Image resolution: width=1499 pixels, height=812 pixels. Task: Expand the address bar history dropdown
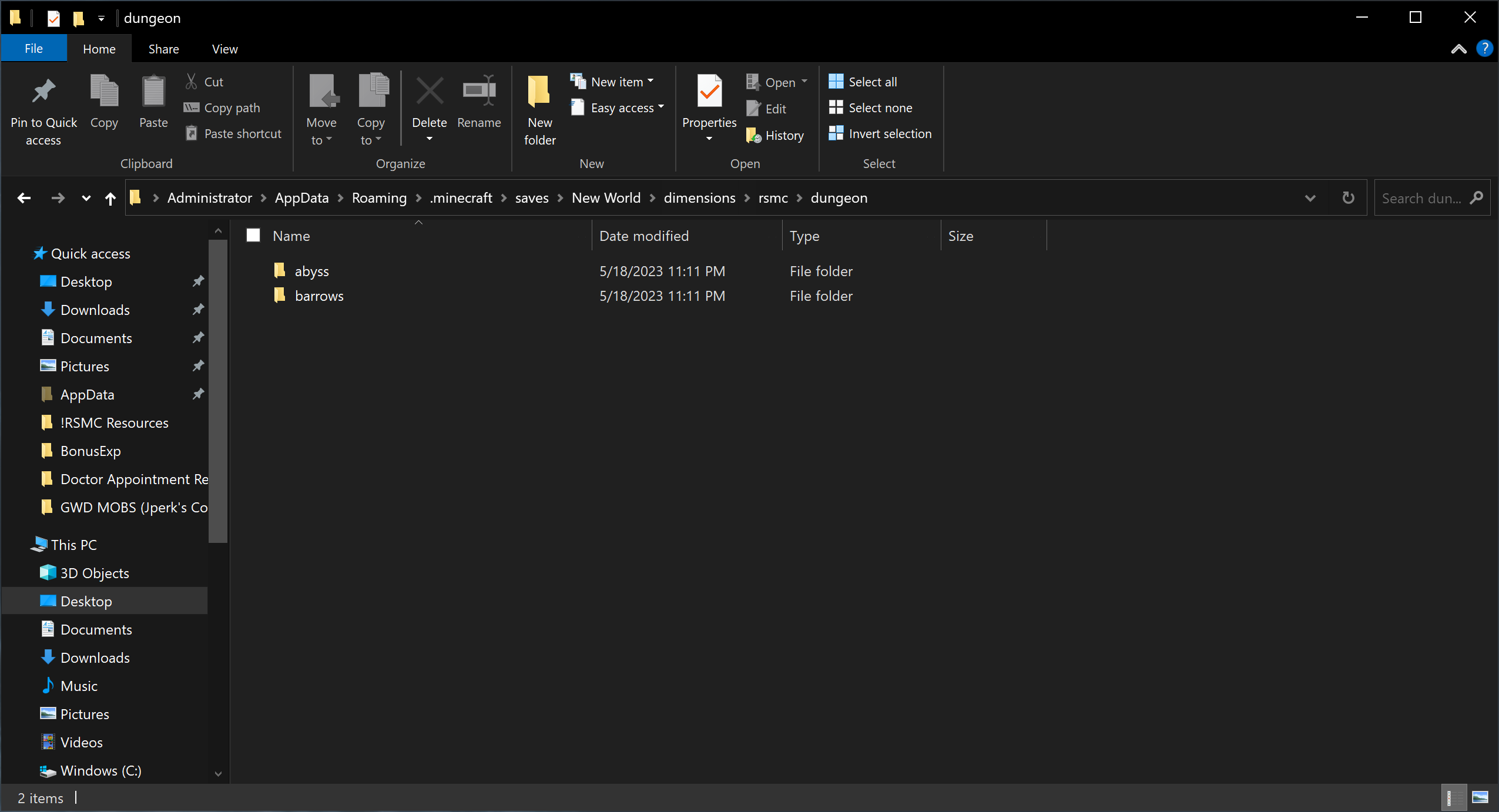[x=1310, y=198]
